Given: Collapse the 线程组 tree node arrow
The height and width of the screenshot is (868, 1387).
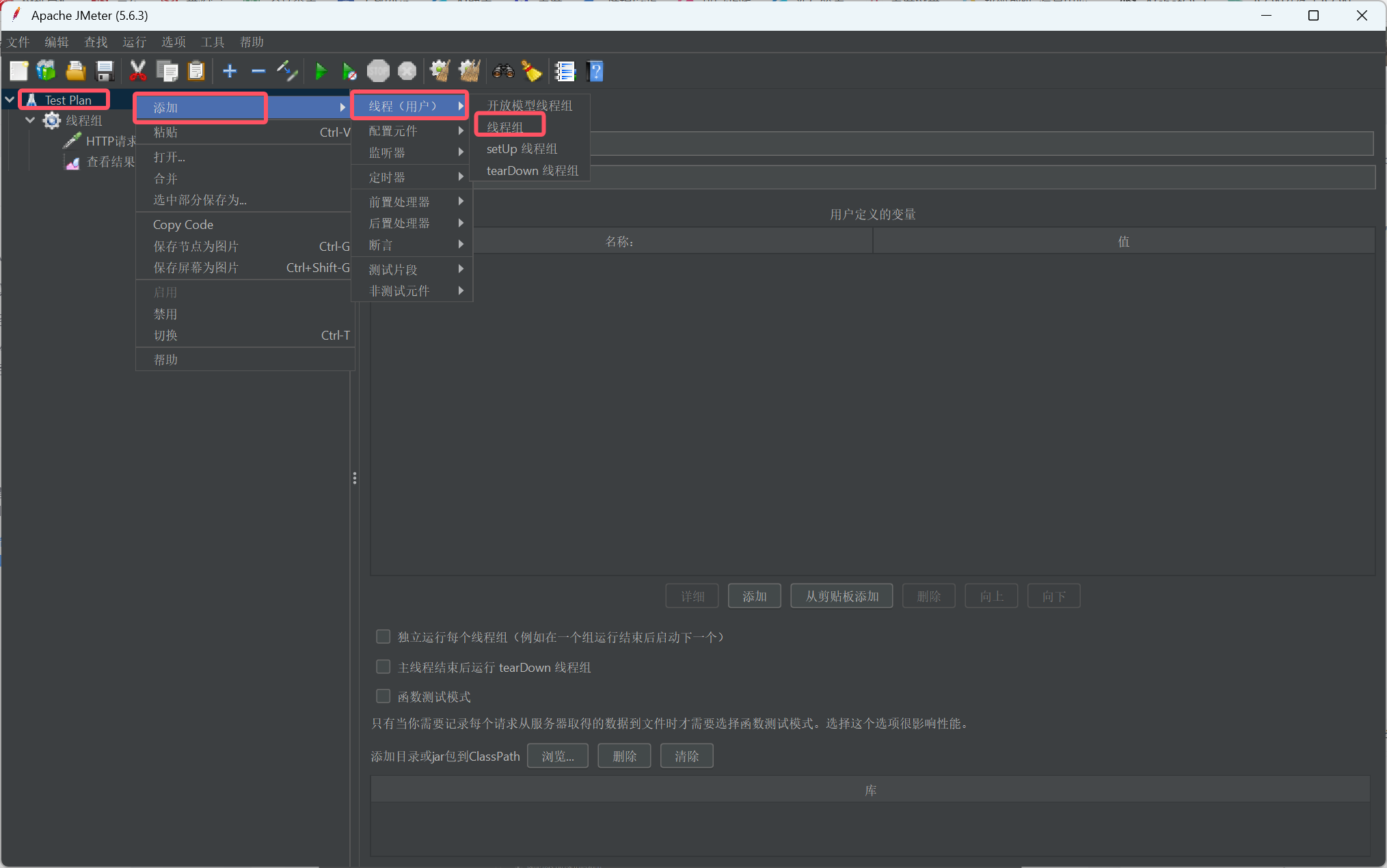Looking at the screenshot, I should (x=30, y=120).
